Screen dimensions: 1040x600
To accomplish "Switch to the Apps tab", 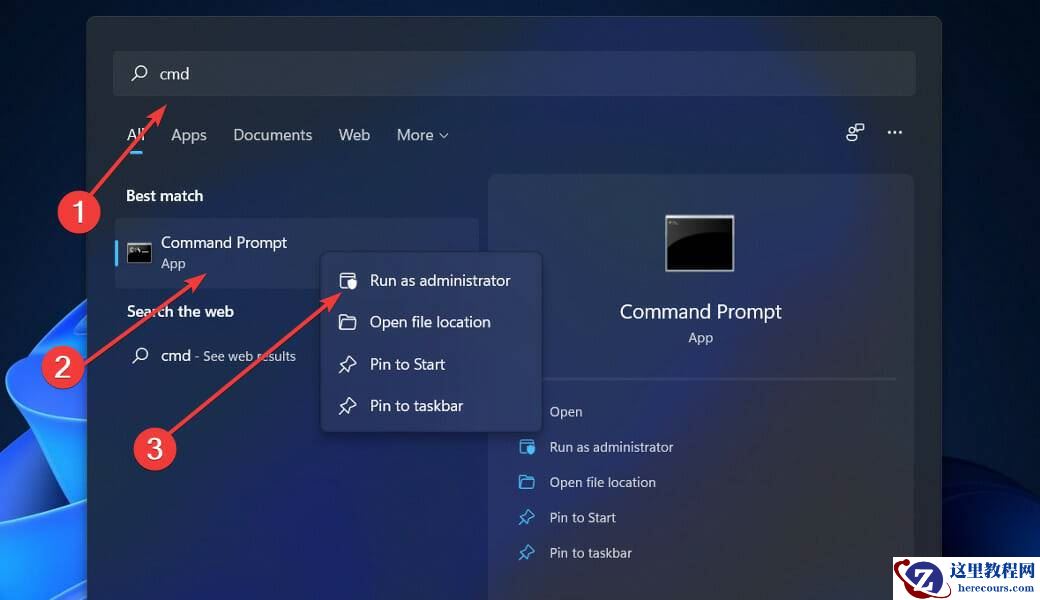I will tap(189, 135).
